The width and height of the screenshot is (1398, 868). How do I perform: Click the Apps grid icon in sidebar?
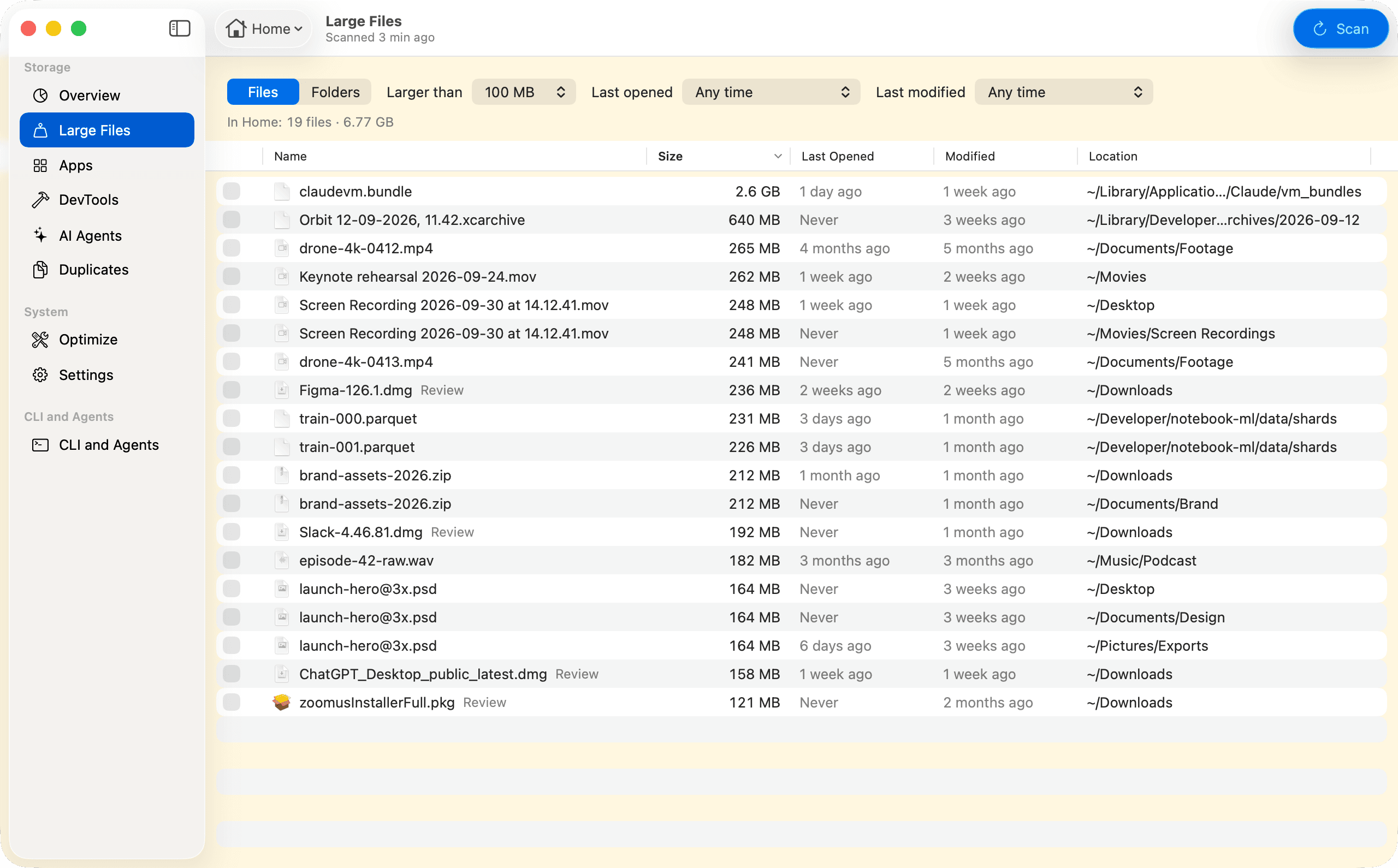[40, 165]
